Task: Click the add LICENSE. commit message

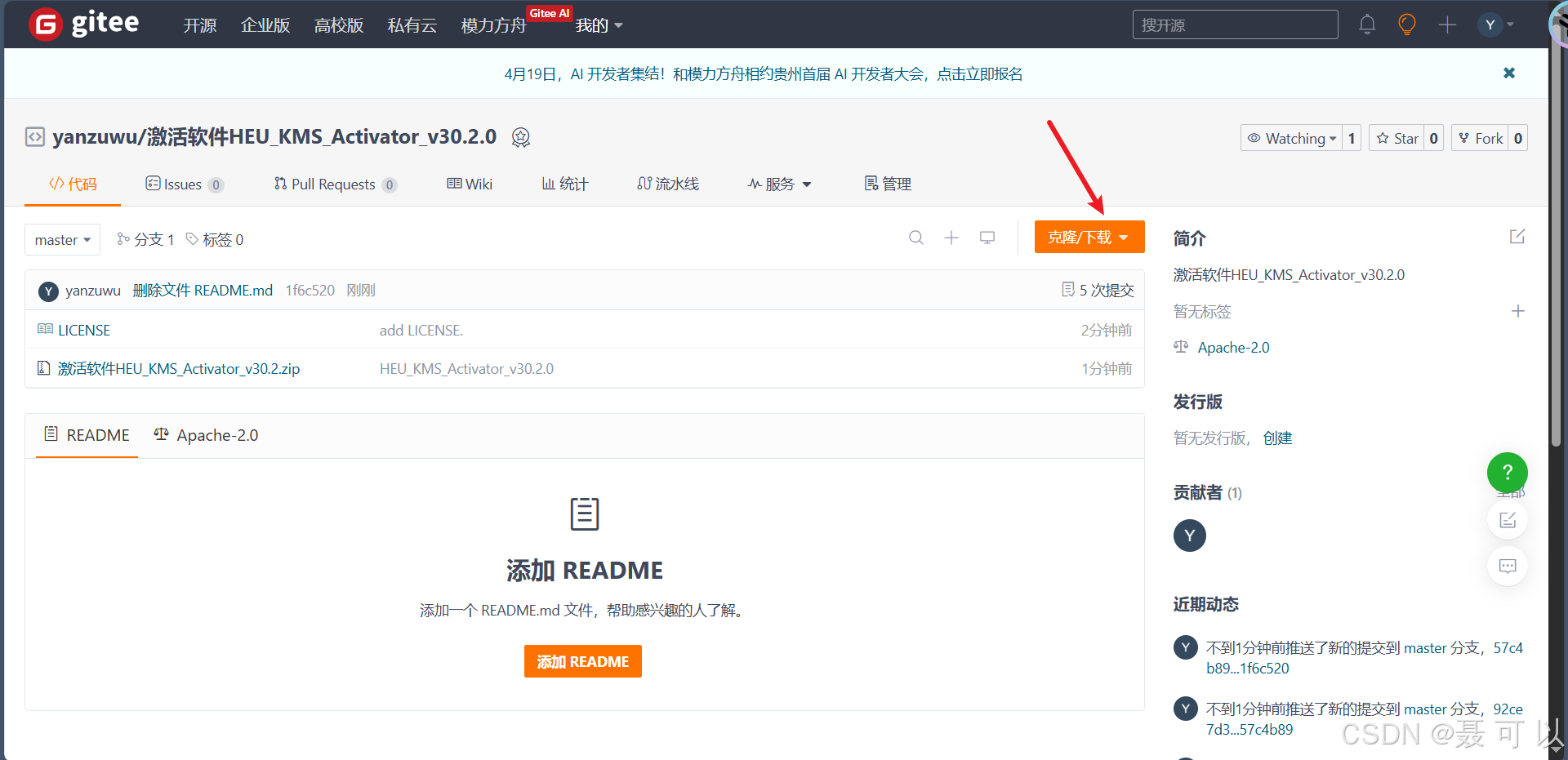Action: (x=421, y=330)
